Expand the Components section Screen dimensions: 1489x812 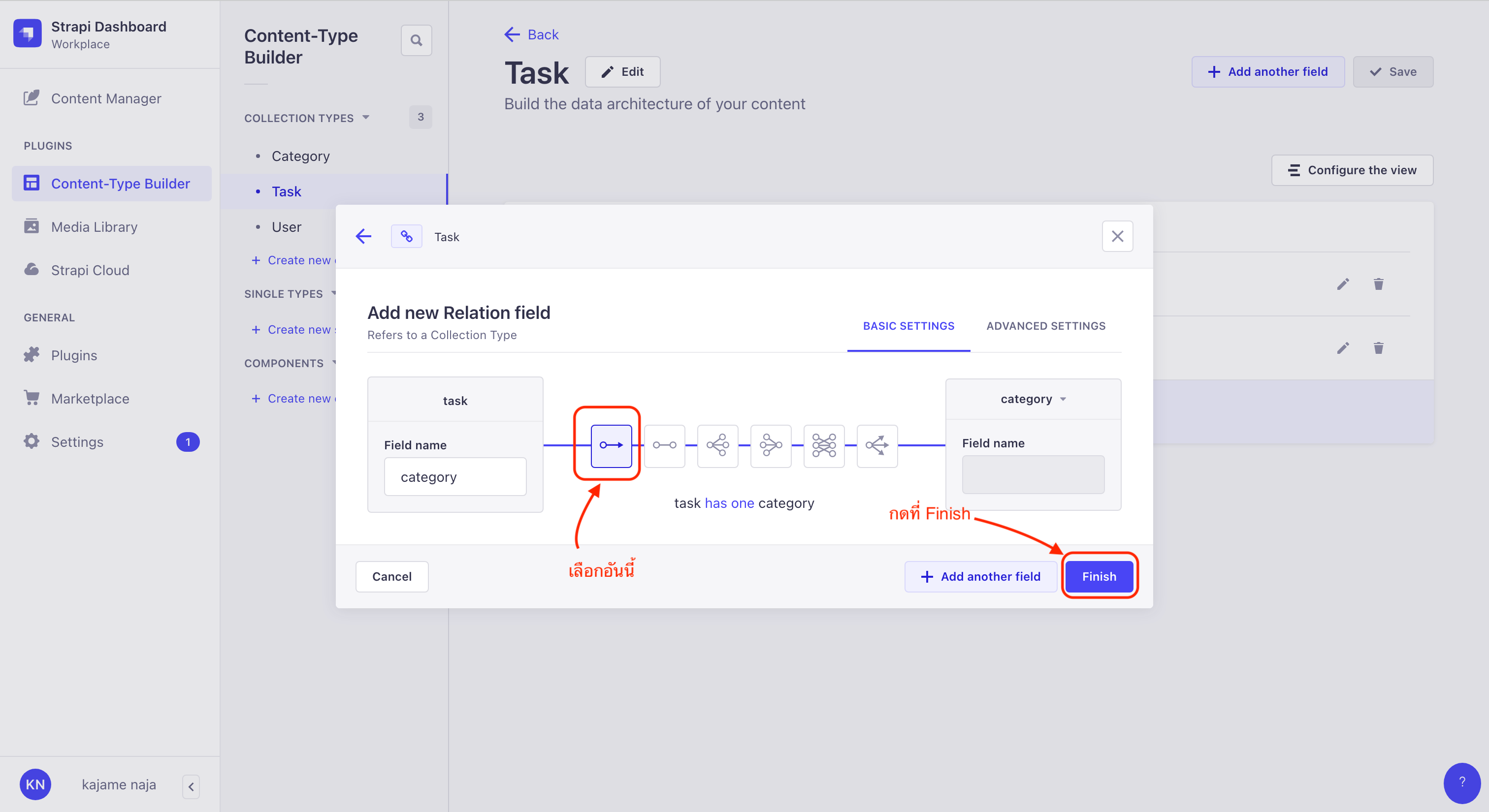point(290,363)
